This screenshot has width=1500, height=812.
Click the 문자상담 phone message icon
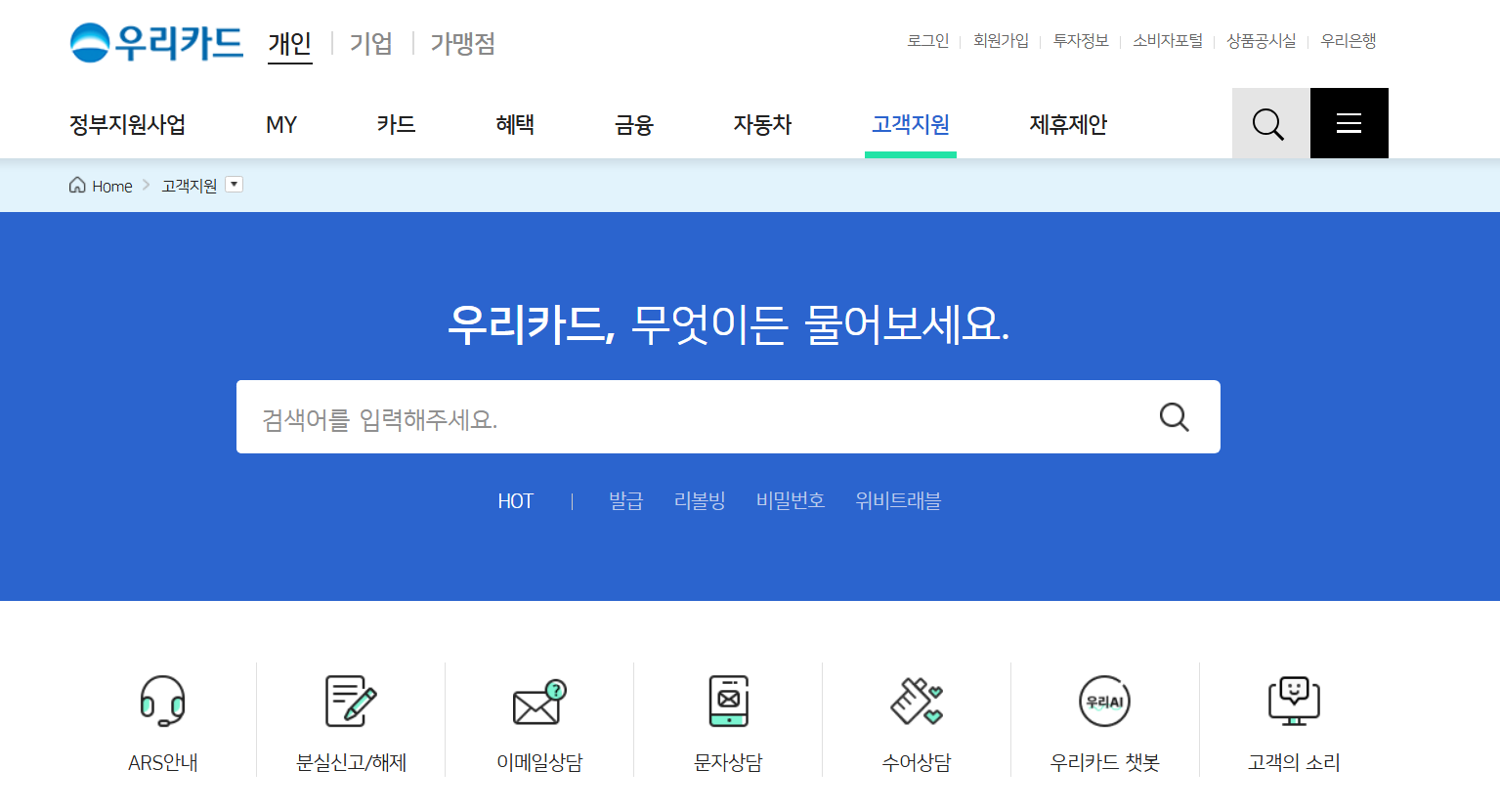tap(728, 701)
